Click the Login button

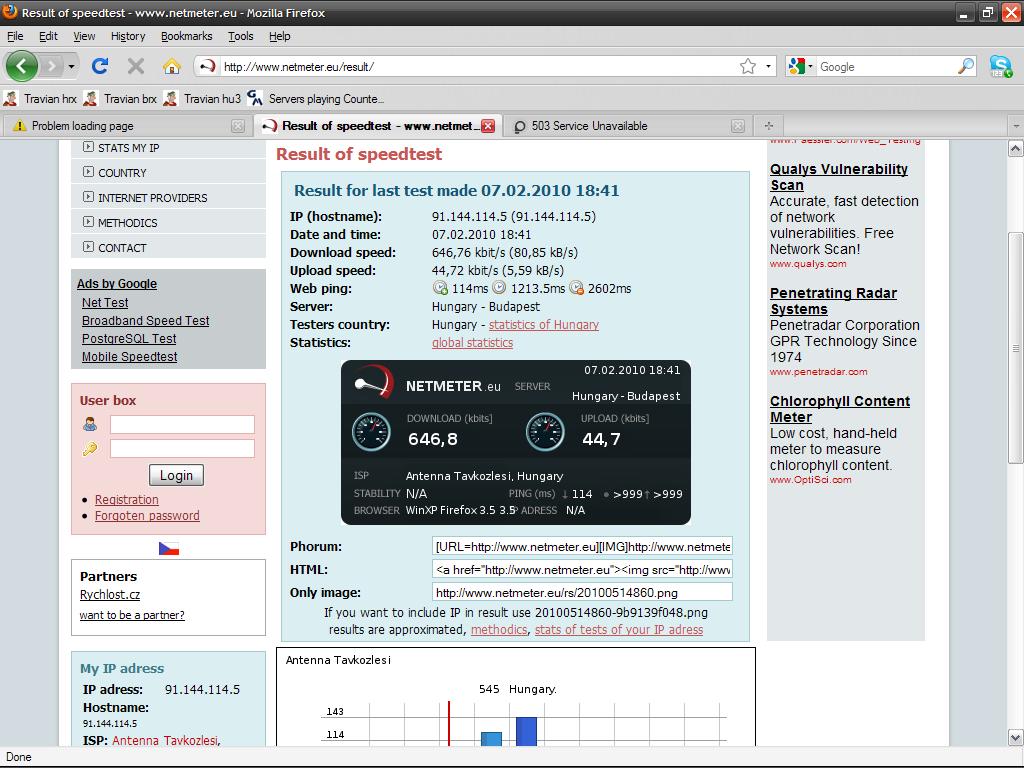(x=176, y=475)
